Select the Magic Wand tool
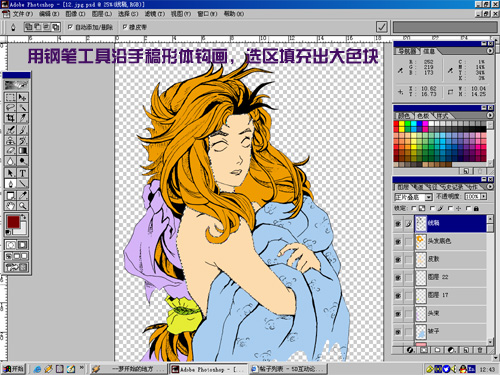Viewport: 500px width, 375px height. point(22,108)
